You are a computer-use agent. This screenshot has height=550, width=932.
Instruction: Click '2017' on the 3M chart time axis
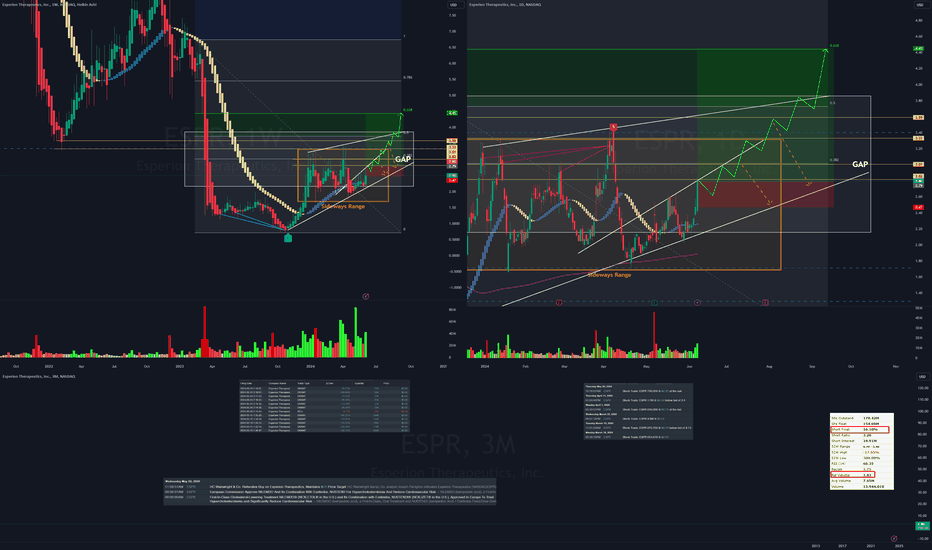[x=842, y=545]
